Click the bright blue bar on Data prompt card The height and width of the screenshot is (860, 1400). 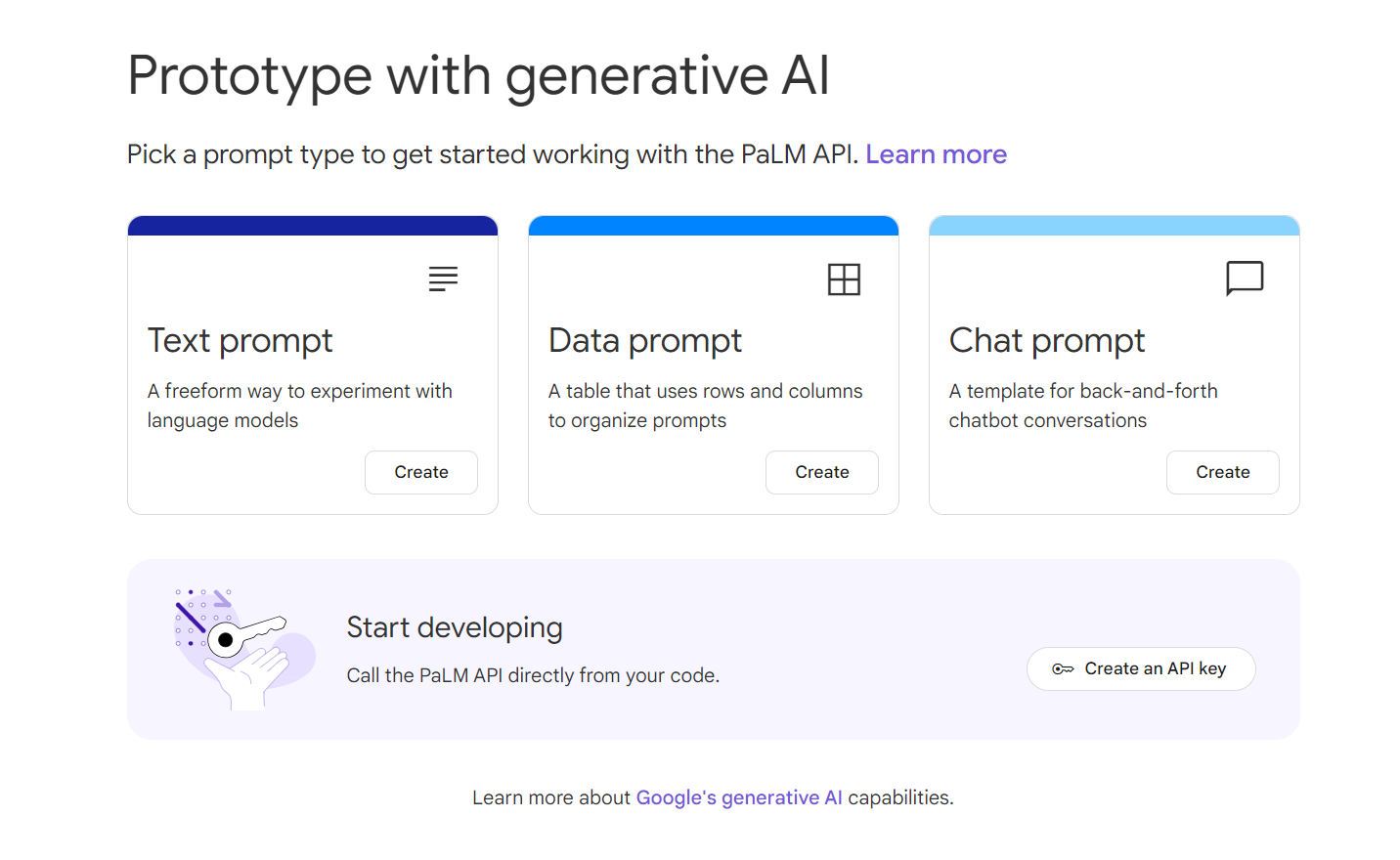[714, 226]
